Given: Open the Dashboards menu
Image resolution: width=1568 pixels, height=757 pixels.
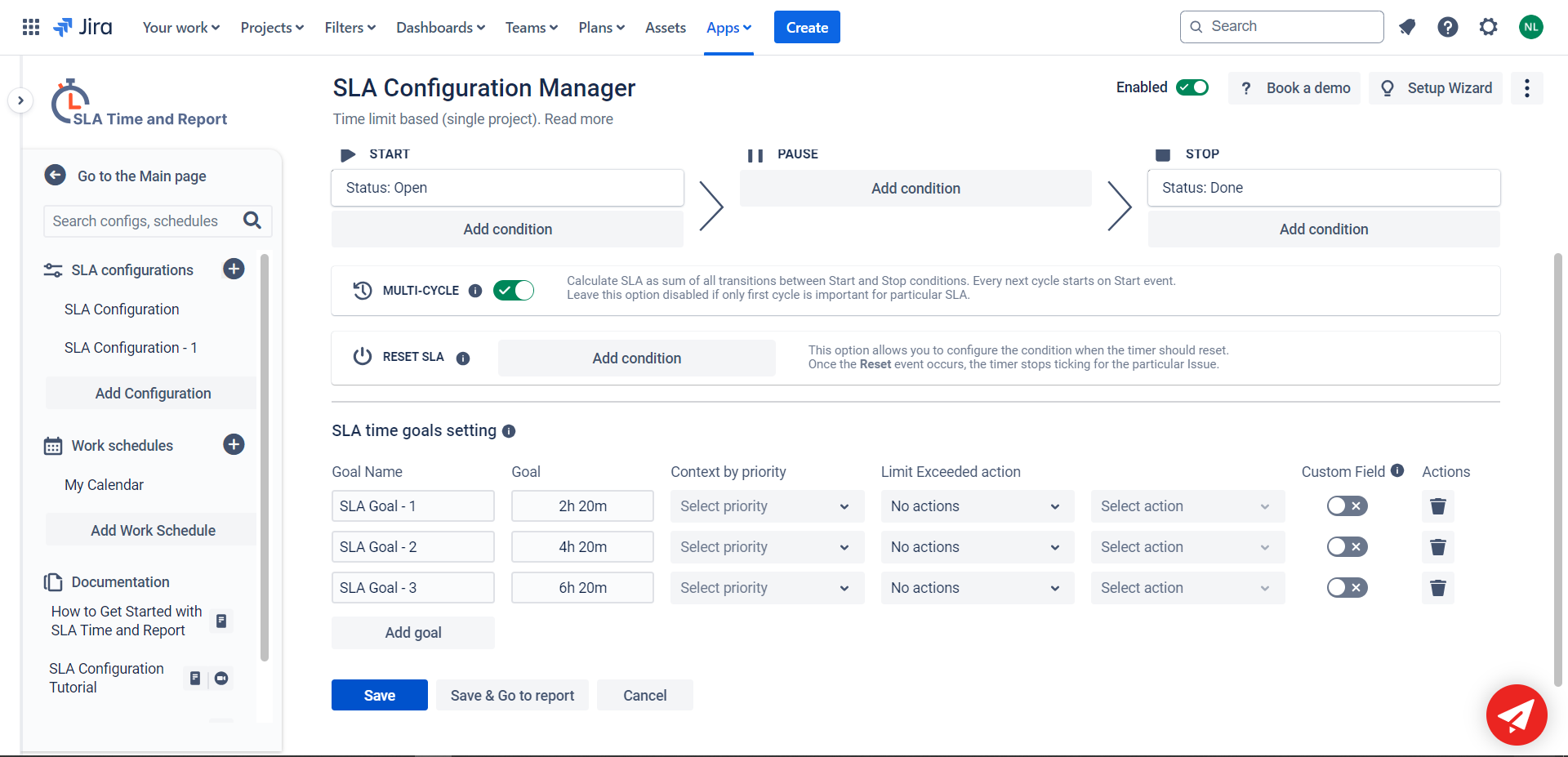Looking at the screenshot, I should pos(440,28).
